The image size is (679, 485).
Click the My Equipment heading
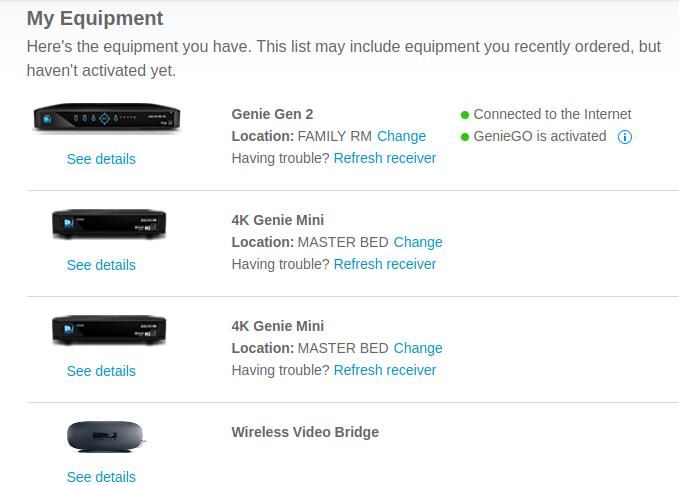(95, 19)
